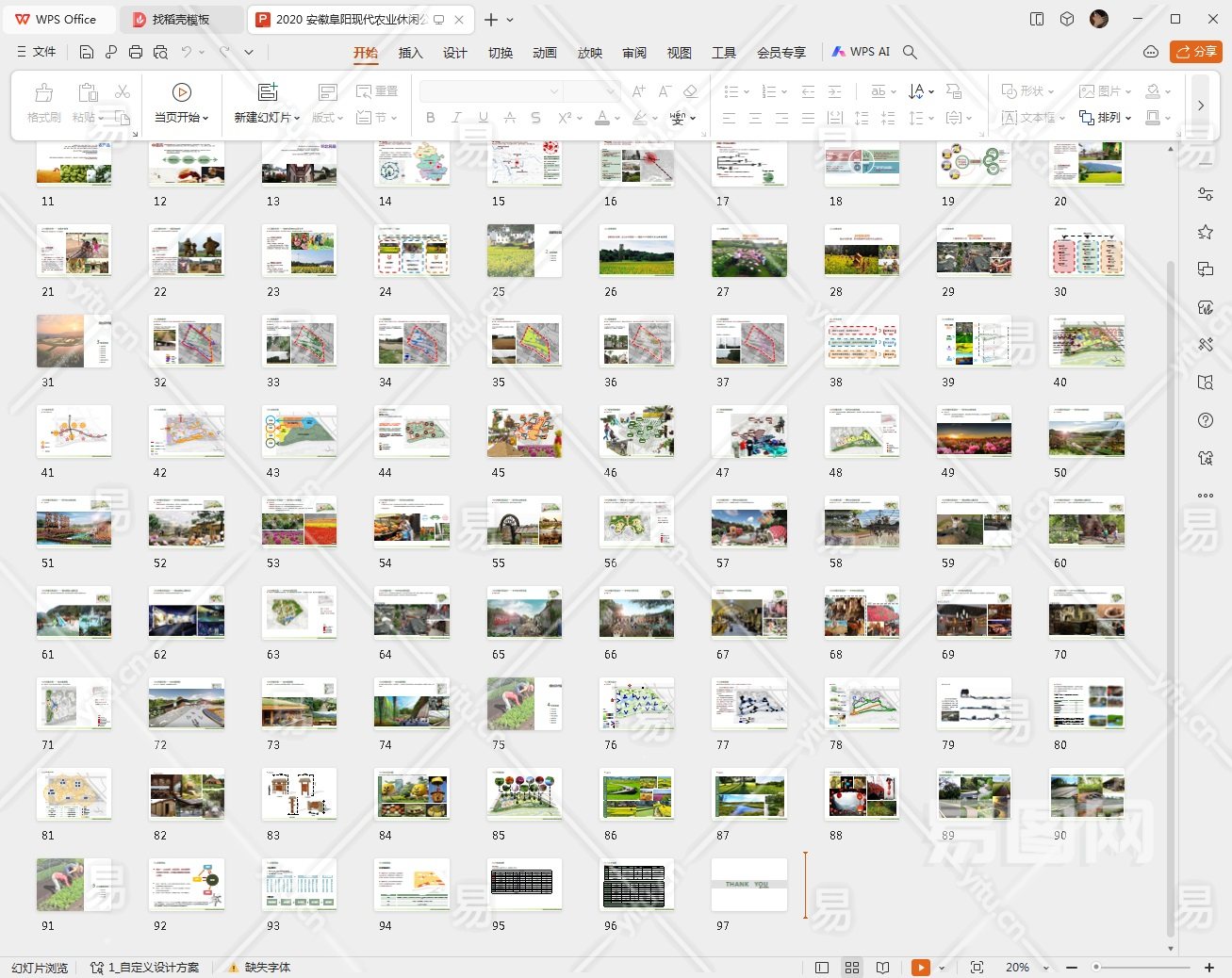
Task: Open the search magnifier next to WPS AI
Action: 910,53
